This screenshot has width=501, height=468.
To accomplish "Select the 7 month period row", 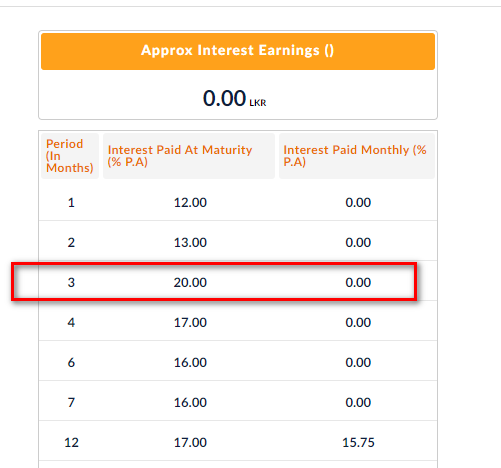I will point(238,402).
